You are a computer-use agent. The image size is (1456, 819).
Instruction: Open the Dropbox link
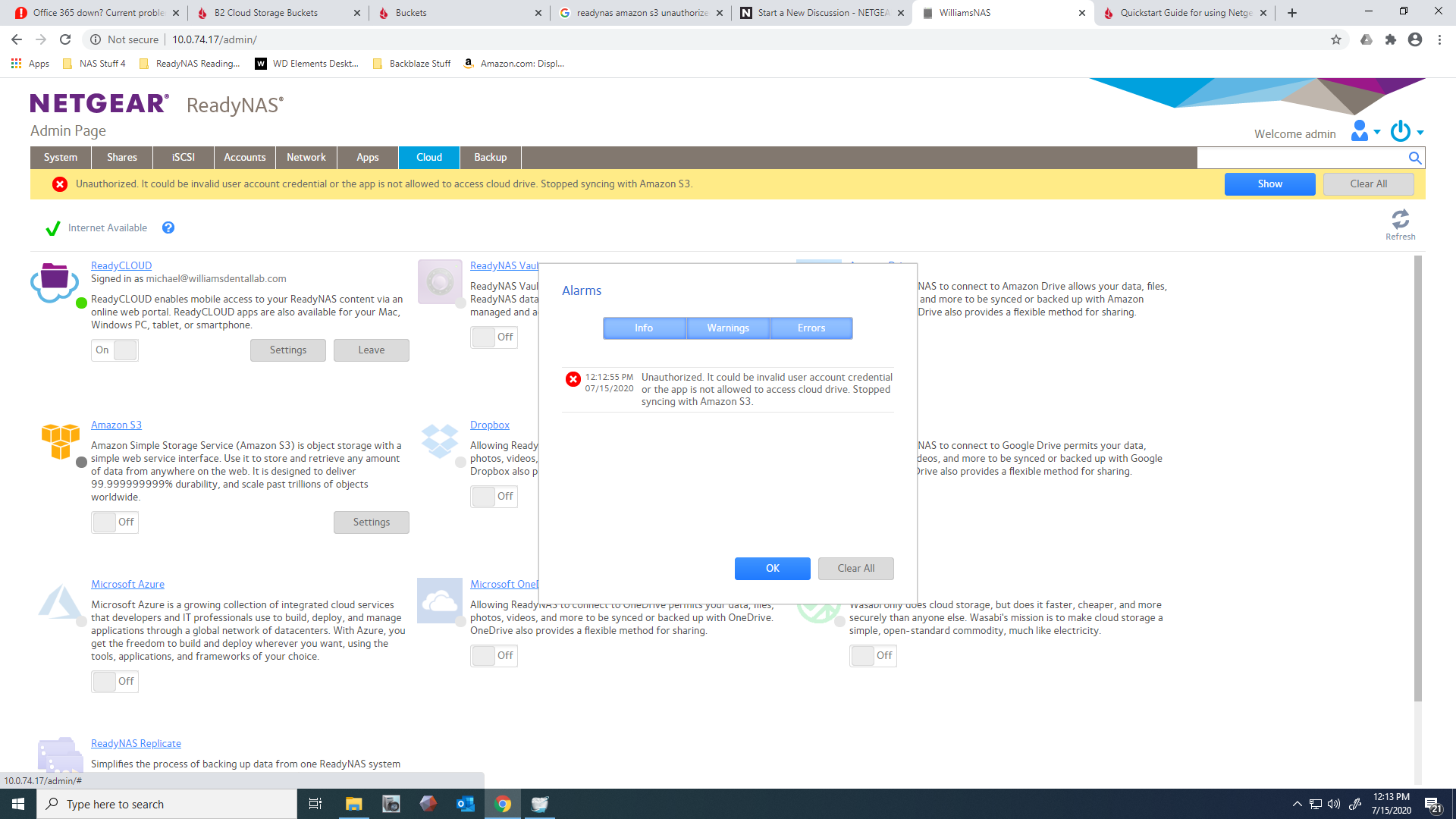point(490,425)
